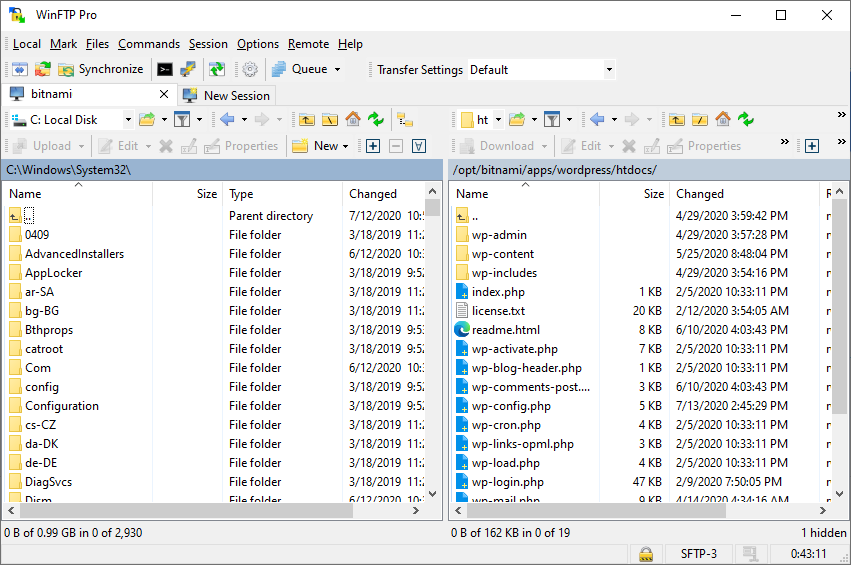Click the New button in local toolbar

point(315,146)
